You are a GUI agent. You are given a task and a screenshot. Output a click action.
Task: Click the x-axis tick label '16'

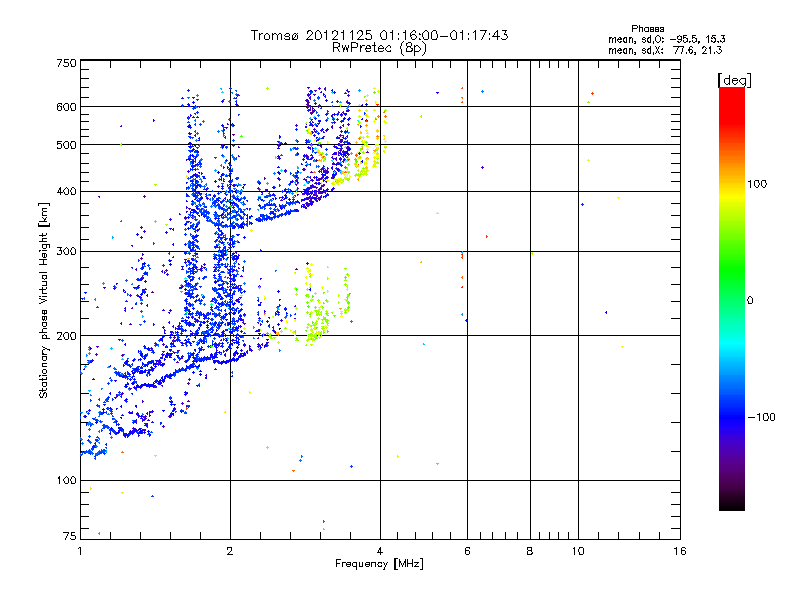point(680,551)
